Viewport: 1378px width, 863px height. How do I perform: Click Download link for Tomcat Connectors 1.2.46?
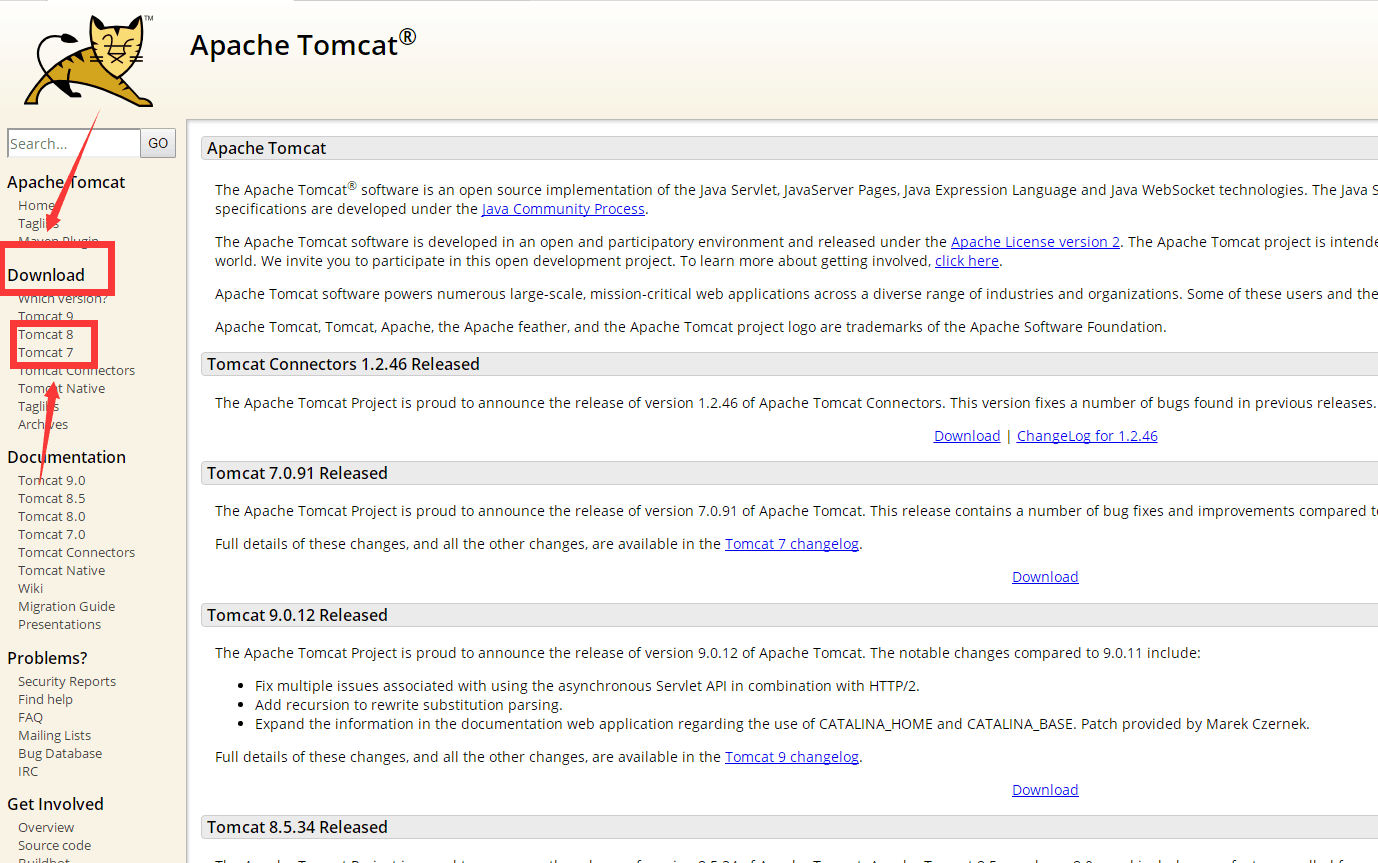coord(967,436)
